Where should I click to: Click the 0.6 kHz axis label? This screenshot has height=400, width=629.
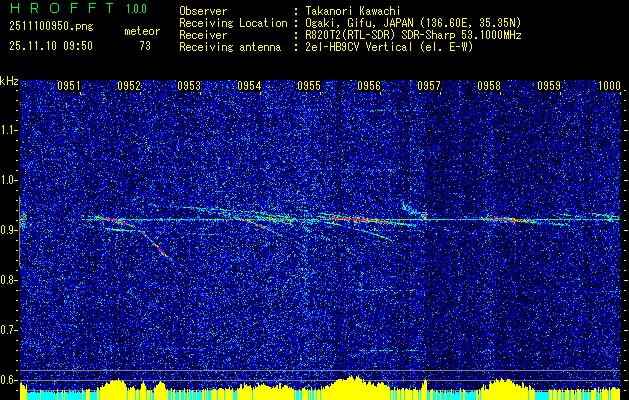click(8, 380)
